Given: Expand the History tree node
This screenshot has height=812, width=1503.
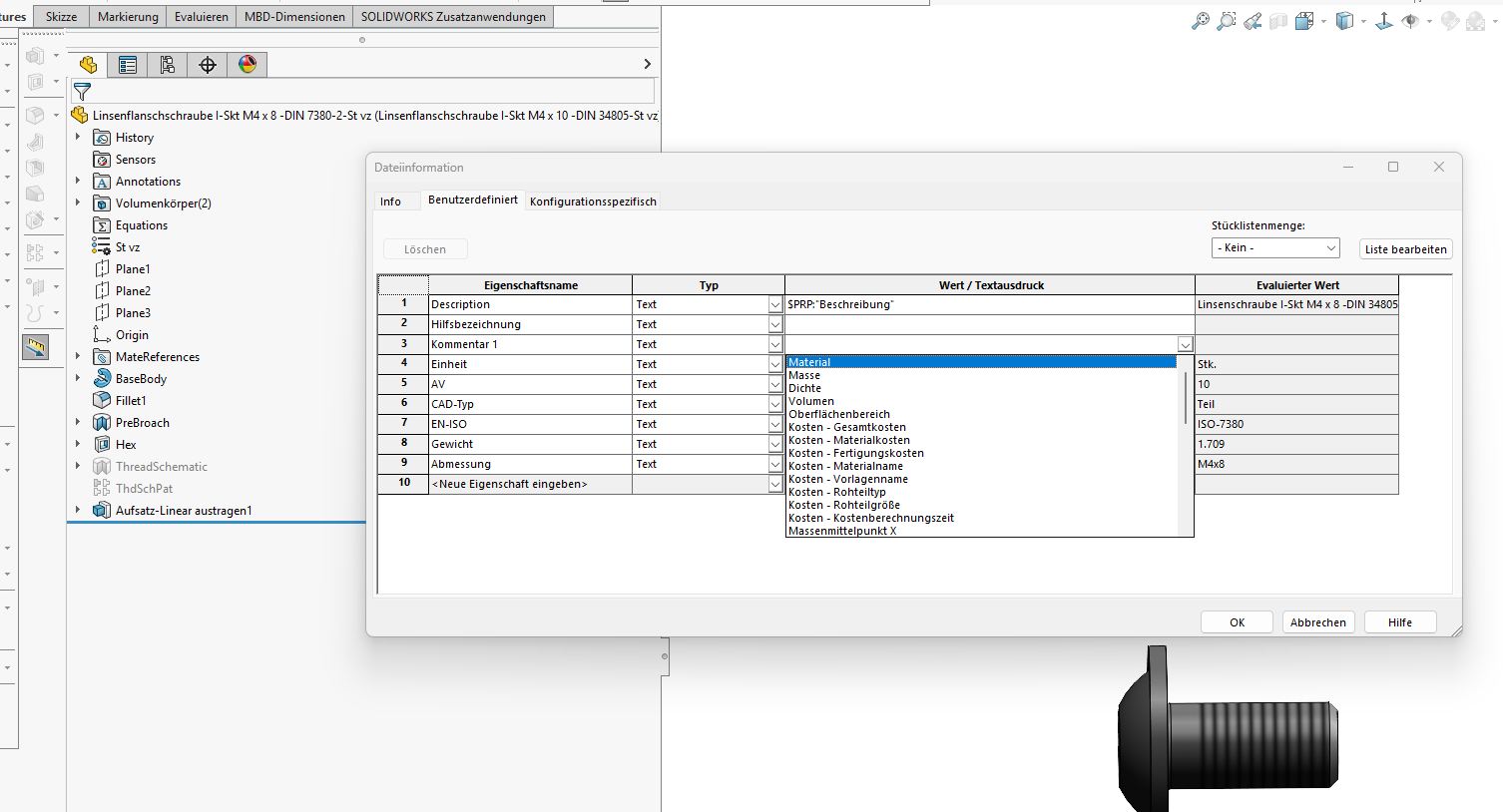Looking at the screenshot, I should point(78,137).
